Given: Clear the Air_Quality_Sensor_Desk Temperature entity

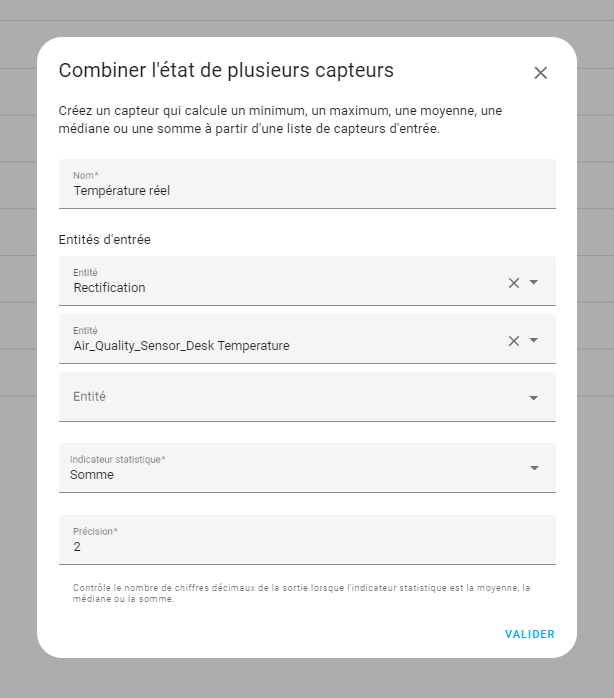Looking at the screenshot, I should point(514,341).
